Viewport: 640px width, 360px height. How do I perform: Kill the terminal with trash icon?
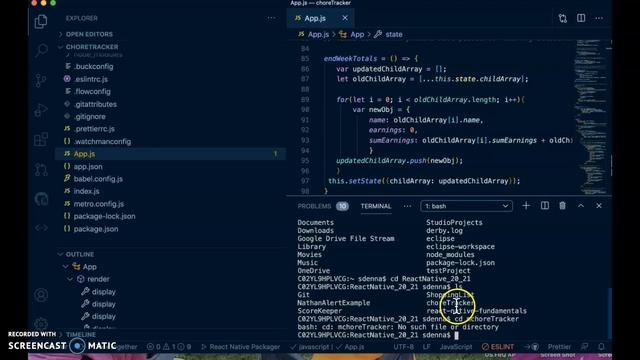pos(562,206)
